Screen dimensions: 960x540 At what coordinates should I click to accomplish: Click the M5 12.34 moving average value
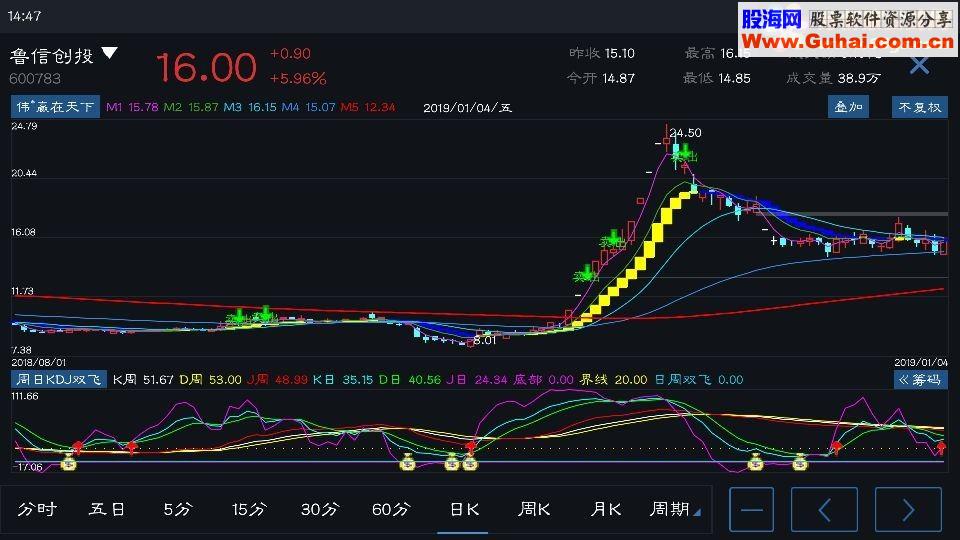tap(367, 107)
